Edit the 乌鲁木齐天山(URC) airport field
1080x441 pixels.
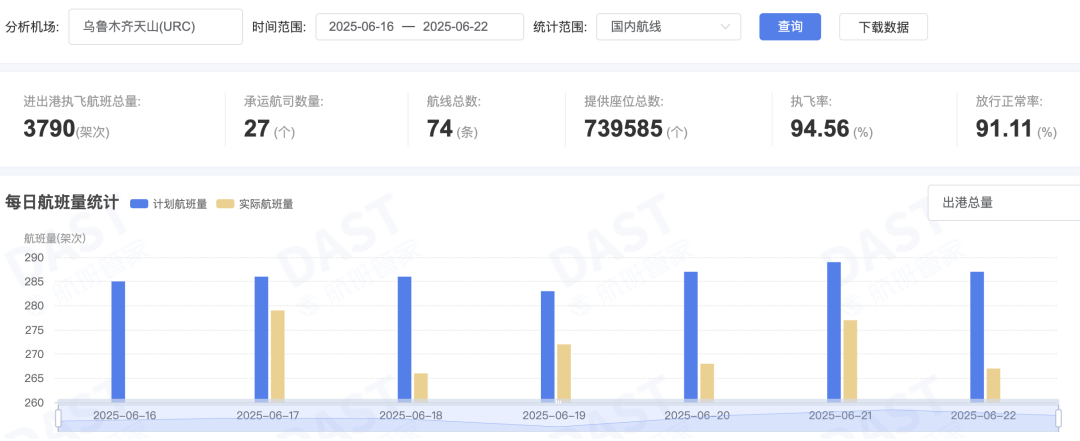pyautogui.click(x=156, y=27)
